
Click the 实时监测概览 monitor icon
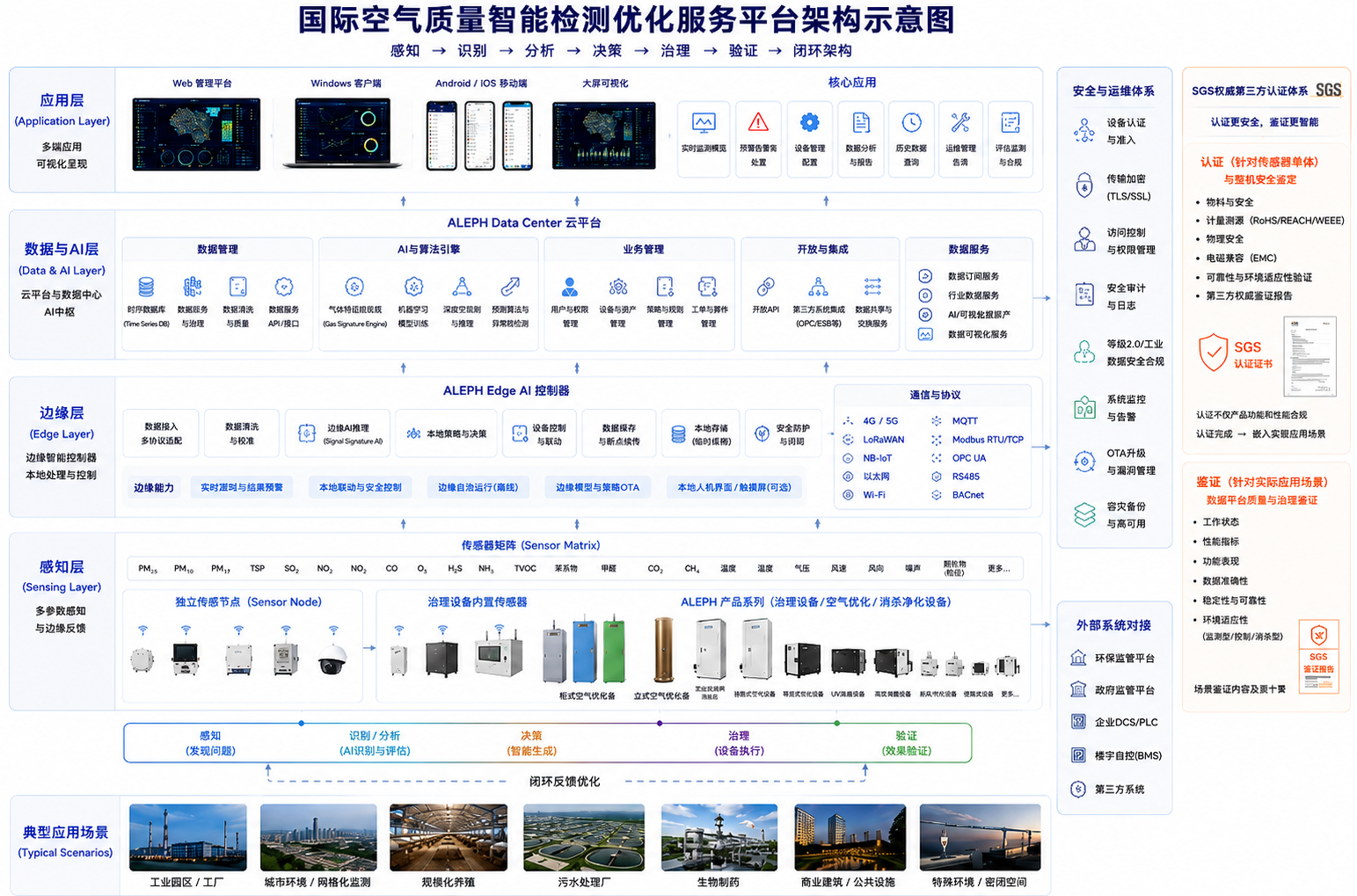click(704, 122)
